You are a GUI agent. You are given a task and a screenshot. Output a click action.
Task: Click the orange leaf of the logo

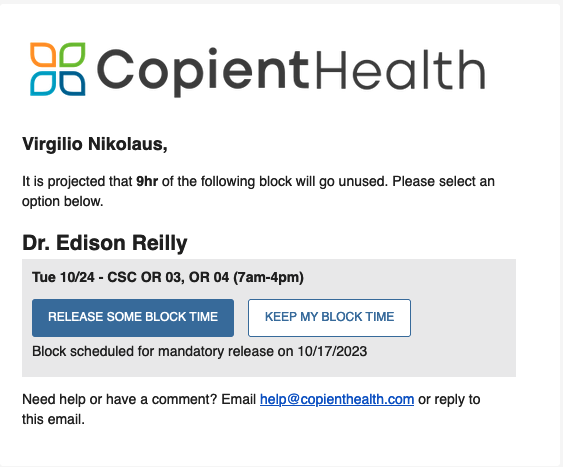click(43, 55)
